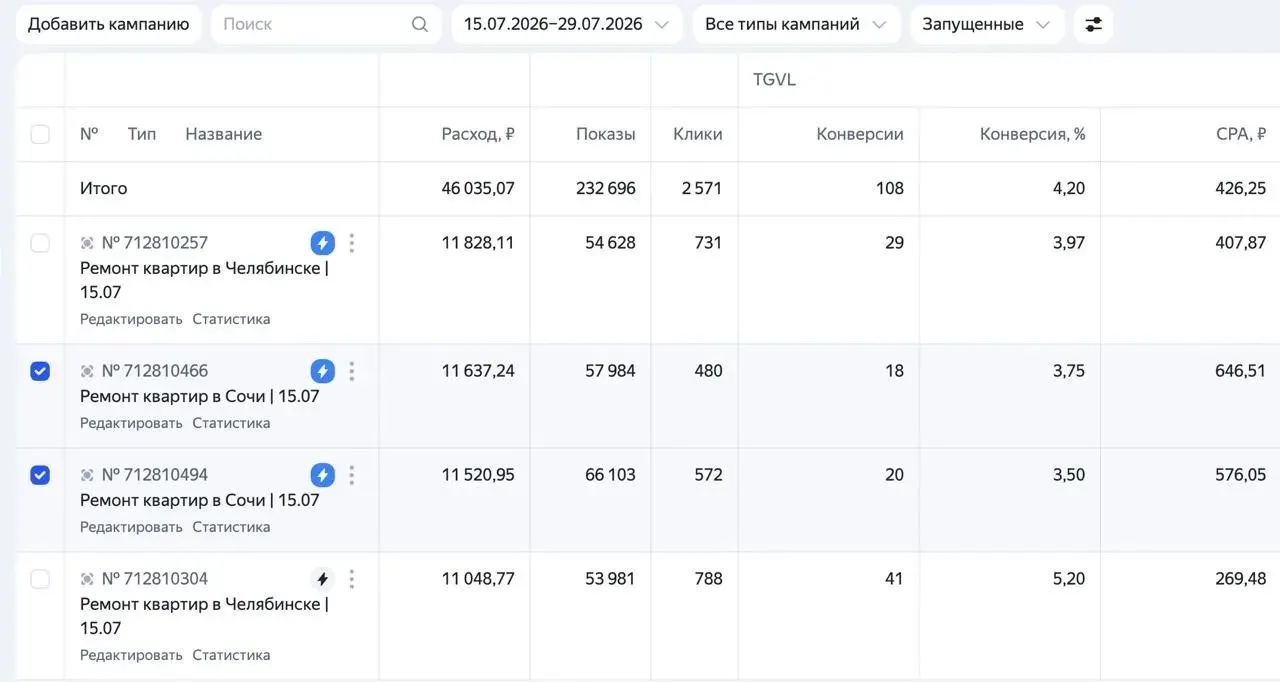Open campaign name under № 712810257
Screen dimensions: 1280x682
204,280
